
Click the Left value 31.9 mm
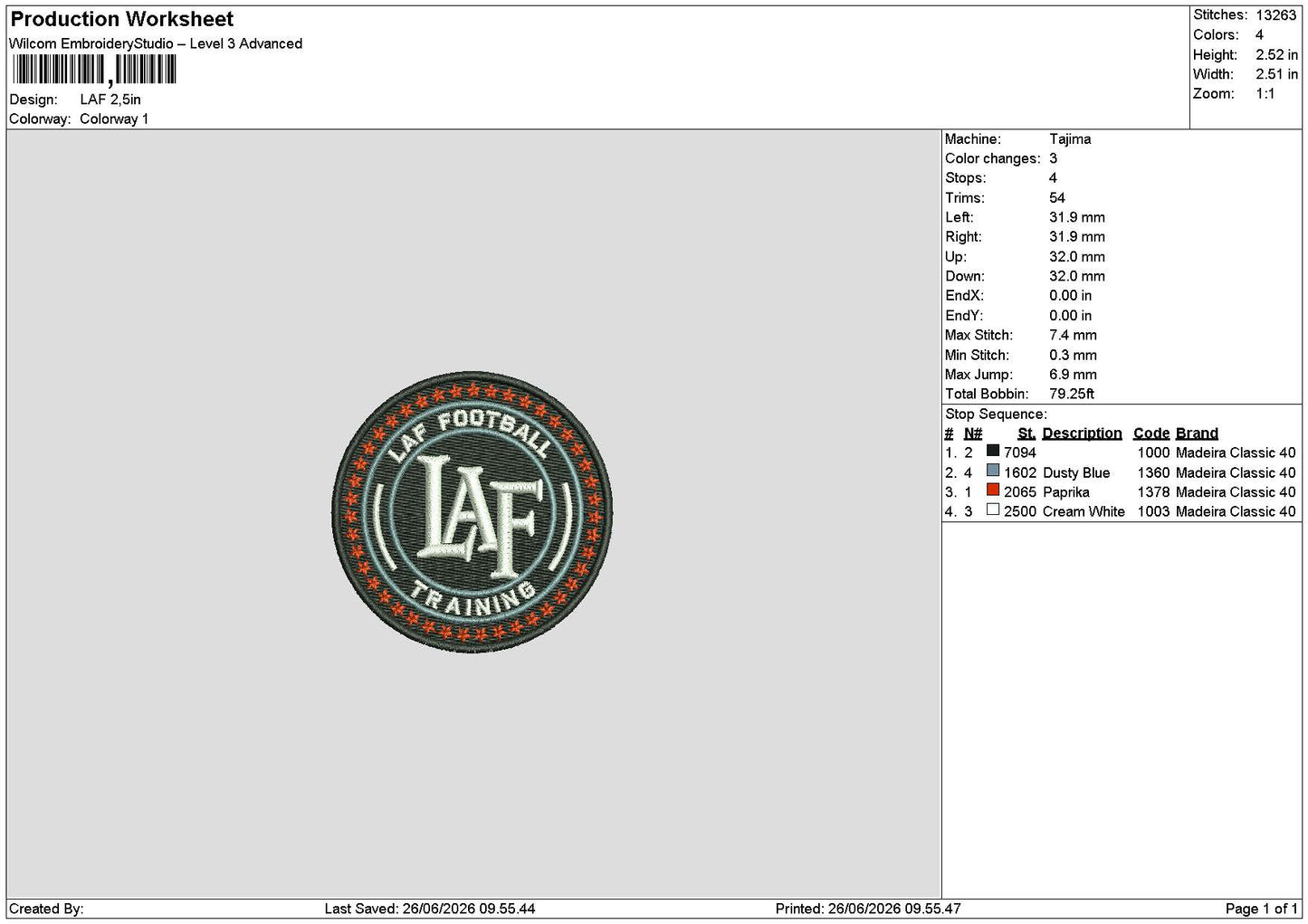tap(1077, 217)
